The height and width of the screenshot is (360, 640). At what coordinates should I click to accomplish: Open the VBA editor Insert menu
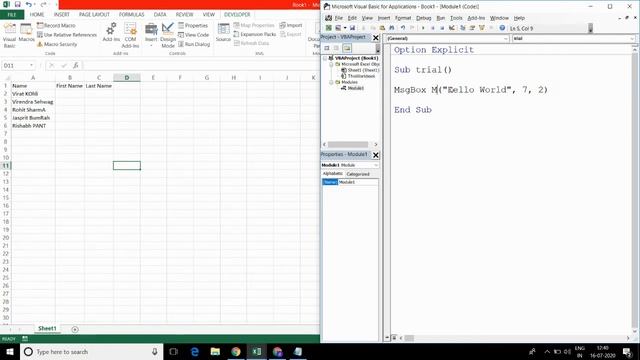384,18
